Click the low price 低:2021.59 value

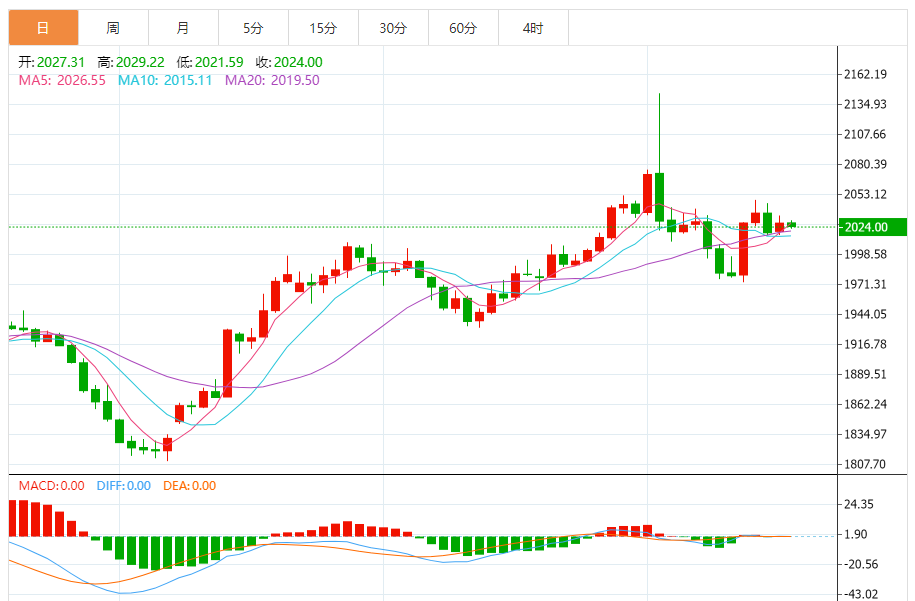210,62
